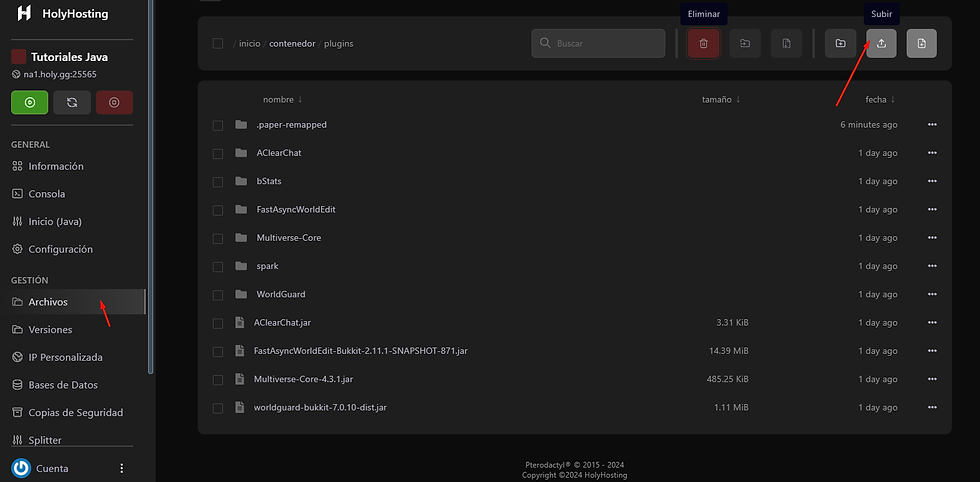
Task: Open FastAsyncWorldEdit-Bukkit-2.11.1-SNAPSHOT-871.jar file
Action: tap(361, 351)
